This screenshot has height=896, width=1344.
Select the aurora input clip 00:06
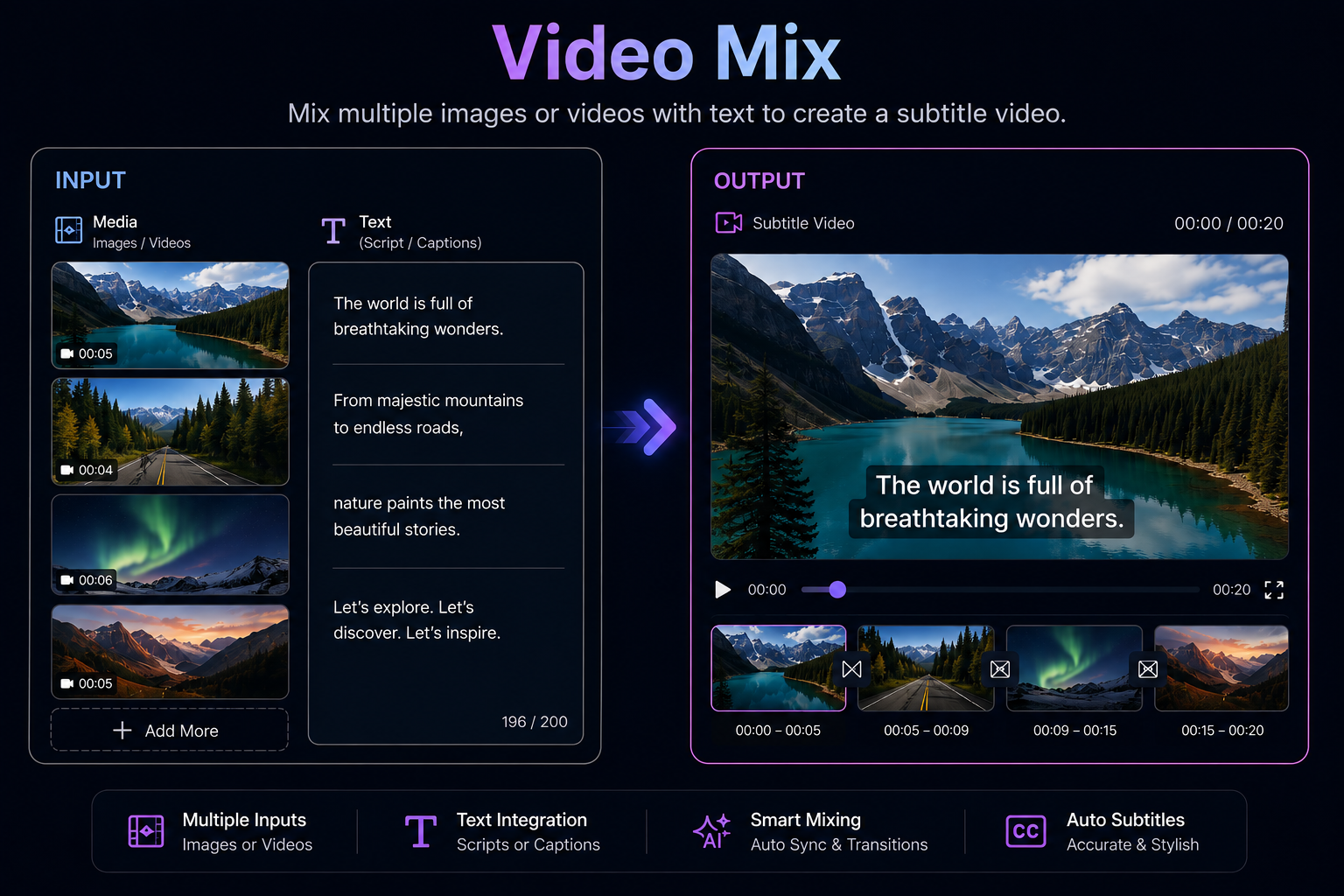click(x=171, y=544)
